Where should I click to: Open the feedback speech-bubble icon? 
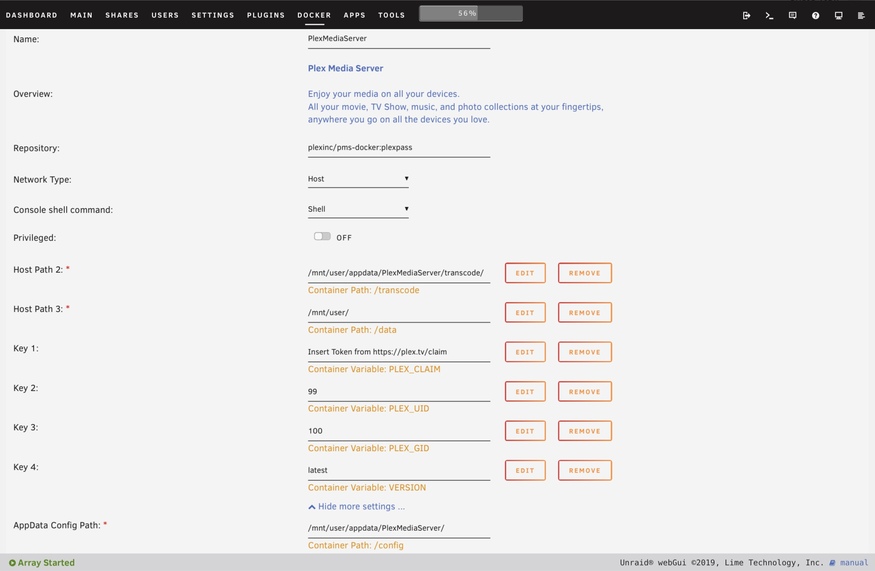(x=792, y=15)
